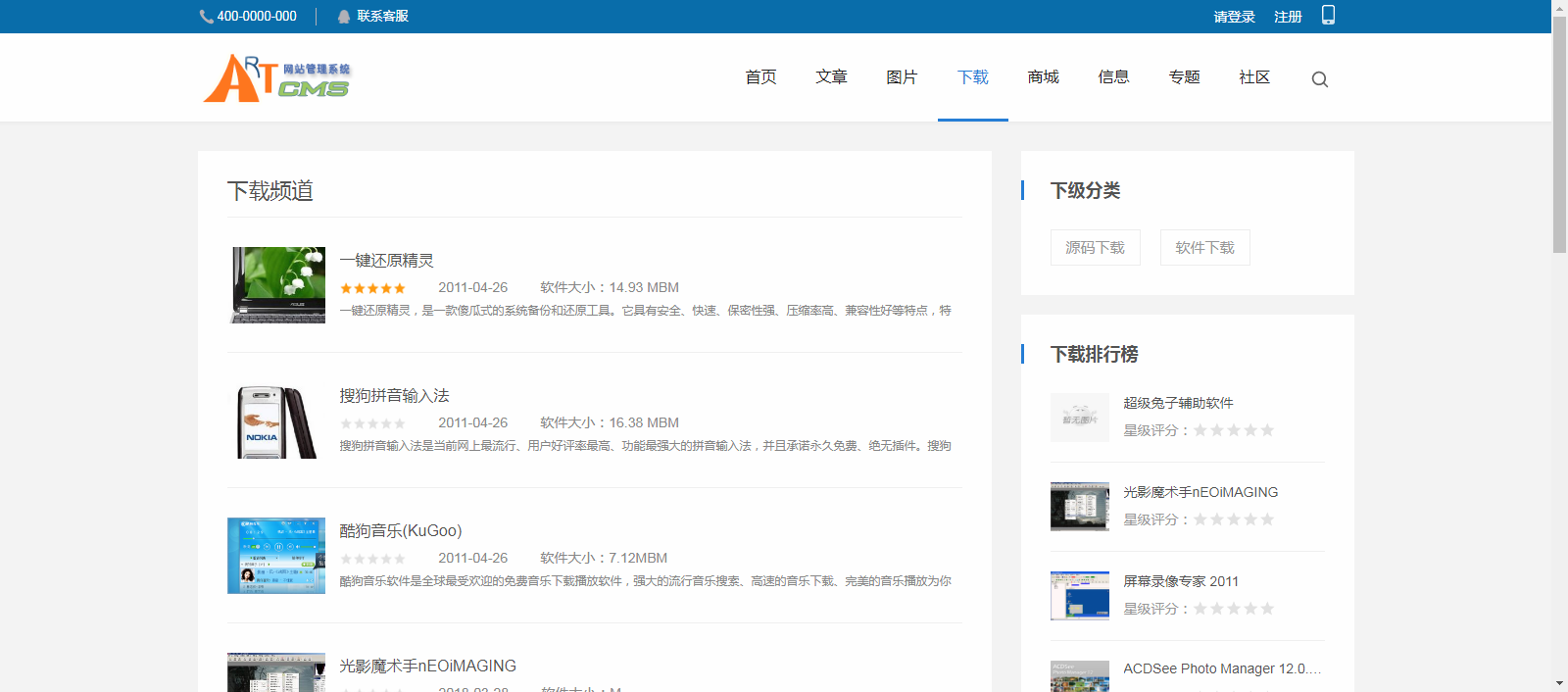Click the 屏幕录像专家 2011 thumbnail
The height and width of the screenshot is (692, 1568).
[x=1080, y=596]
